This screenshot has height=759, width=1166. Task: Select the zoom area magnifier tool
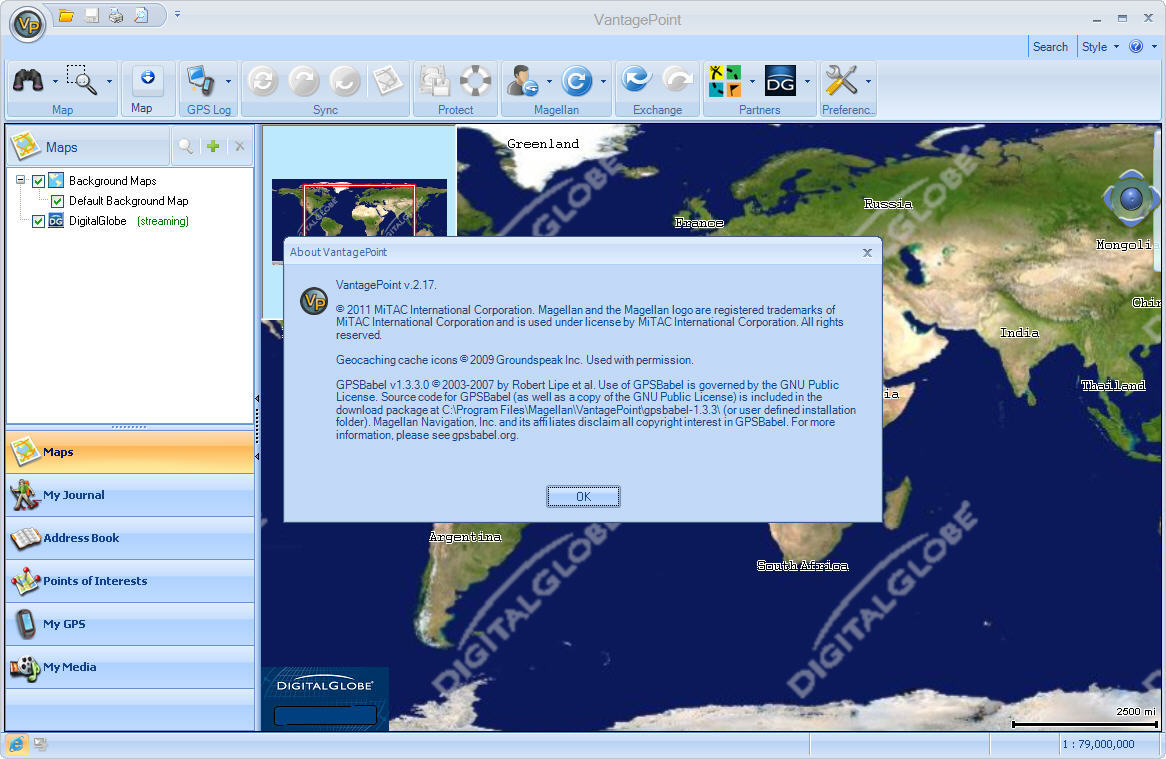(82, 80)
